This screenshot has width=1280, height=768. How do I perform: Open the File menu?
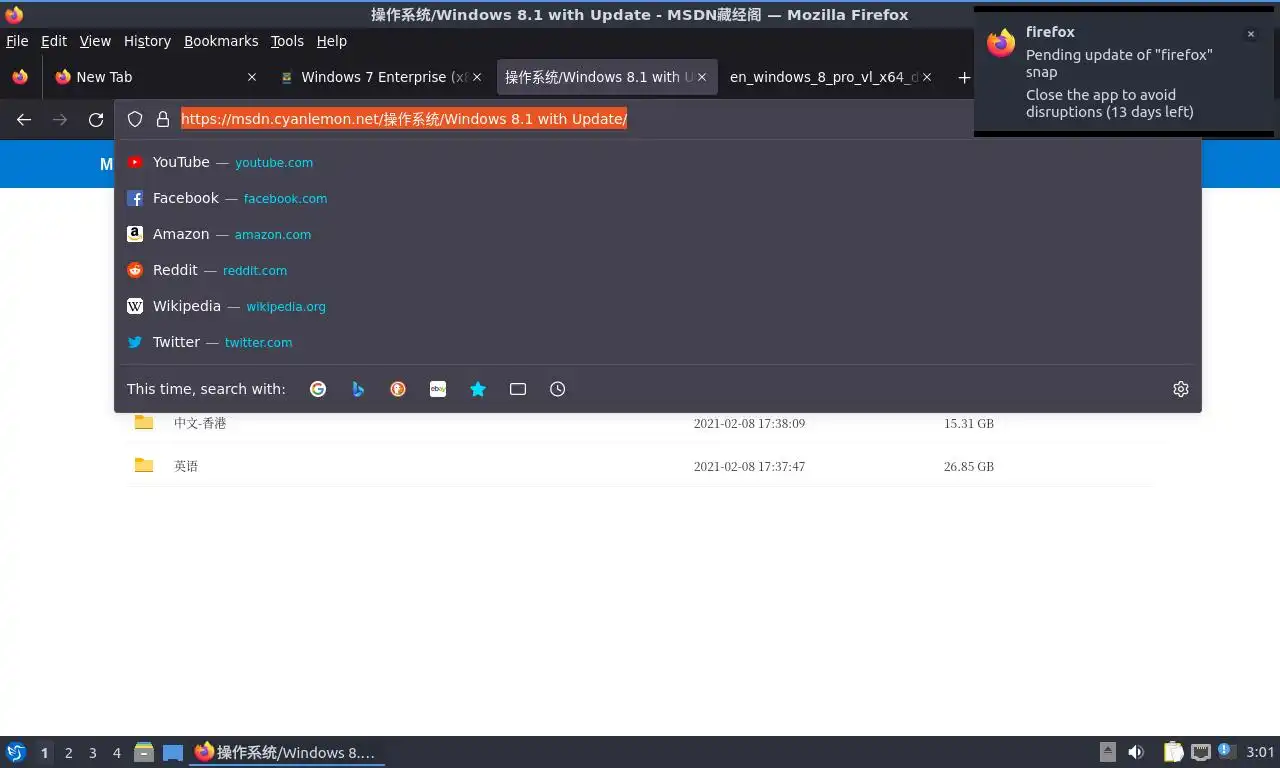point(17,41)
